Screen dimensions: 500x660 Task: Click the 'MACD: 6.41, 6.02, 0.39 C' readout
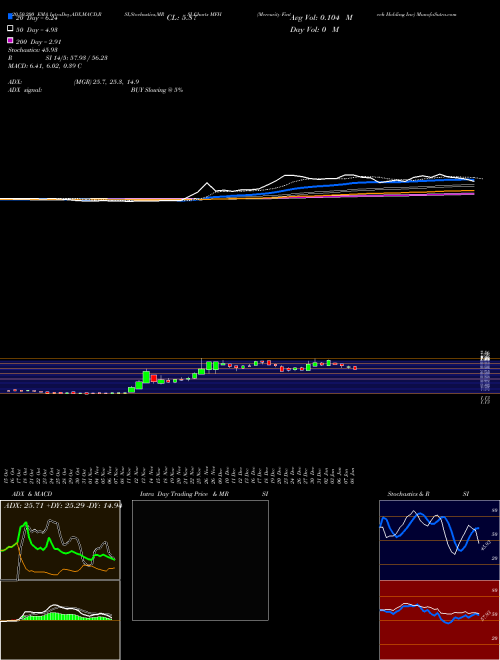click(45, 66)
